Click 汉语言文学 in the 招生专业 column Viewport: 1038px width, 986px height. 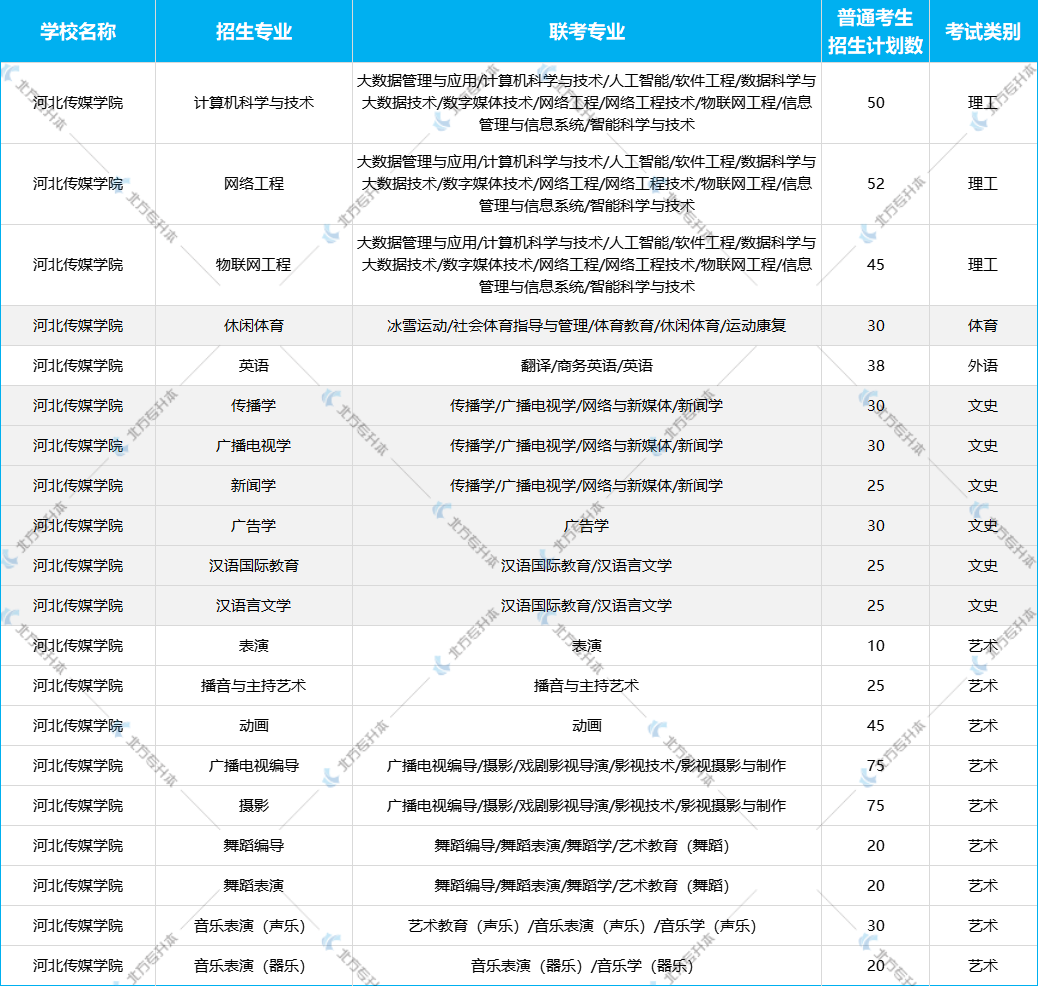pyautogui.click(x=254, y=605)
